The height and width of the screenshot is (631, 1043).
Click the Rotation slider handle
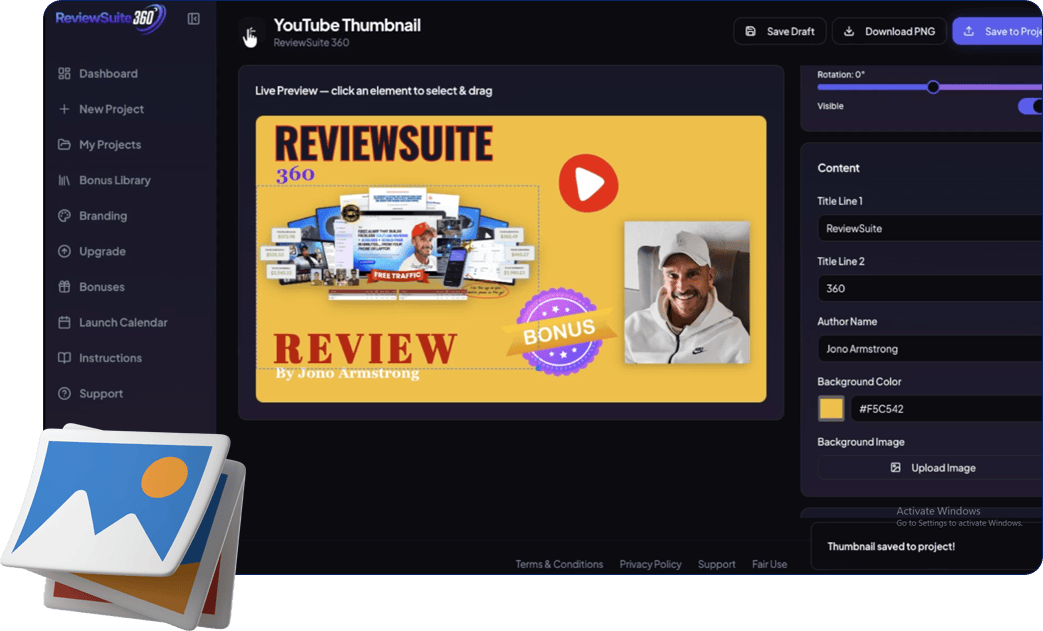click(x=933, y=87)
